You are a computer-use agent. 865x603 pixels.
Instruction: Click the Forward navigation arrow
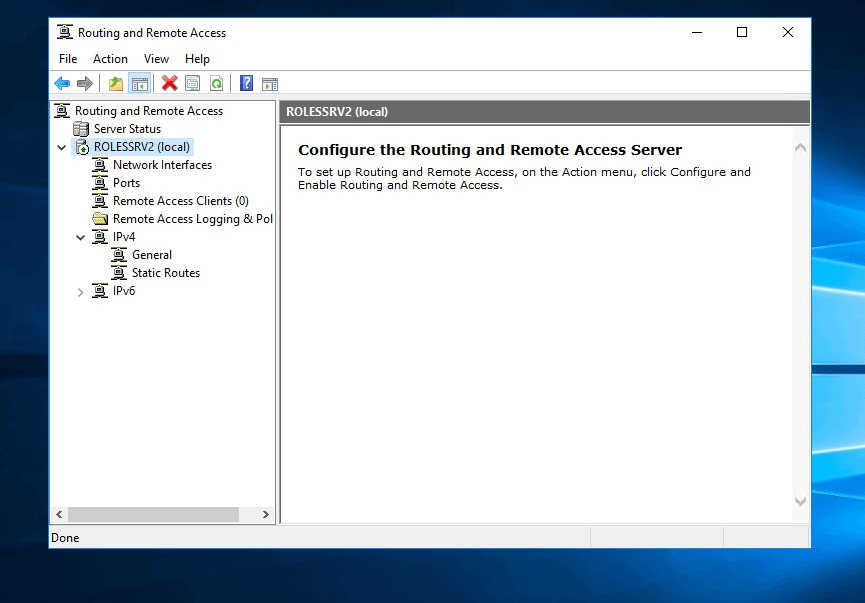coord(86,83)
